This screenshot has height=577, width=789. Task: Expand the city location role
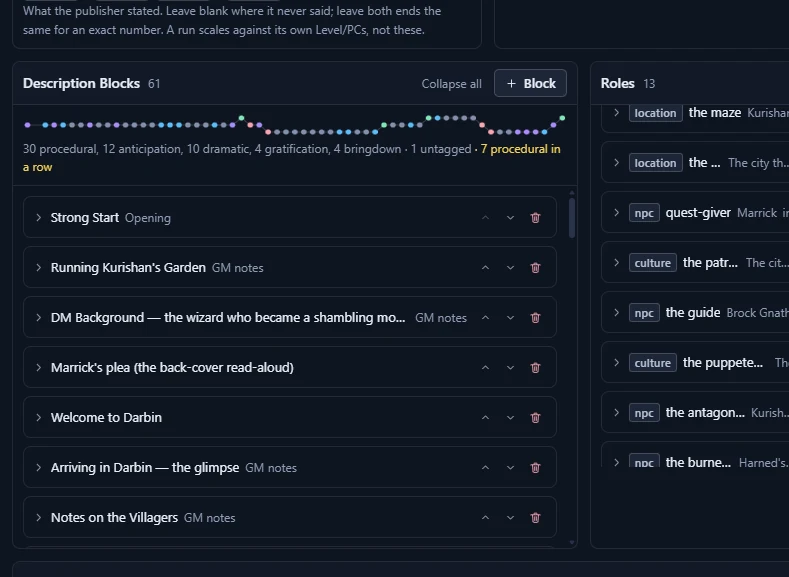(616, 162)
